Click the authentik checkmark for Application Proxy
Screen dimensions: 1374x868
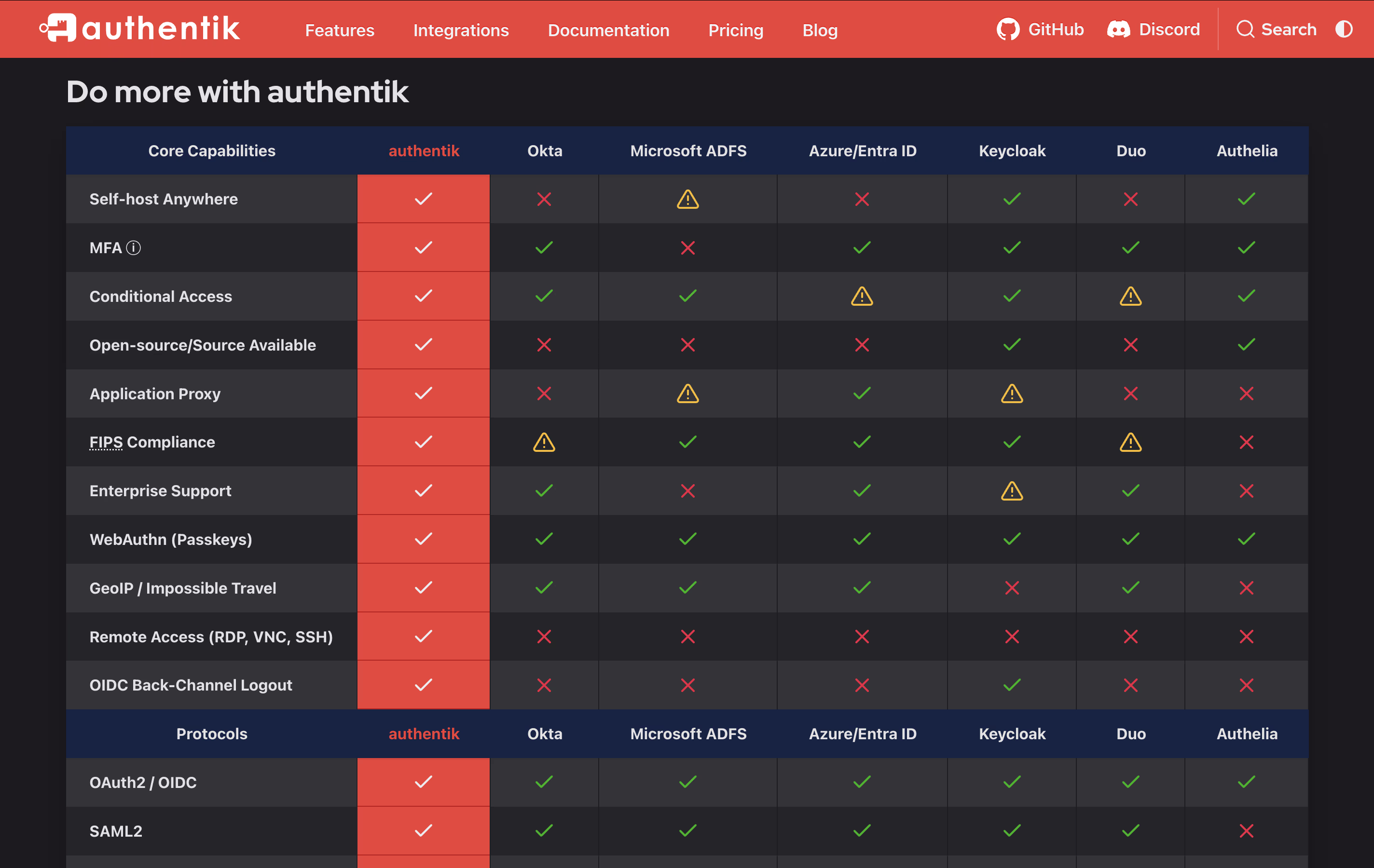(423, 393)
